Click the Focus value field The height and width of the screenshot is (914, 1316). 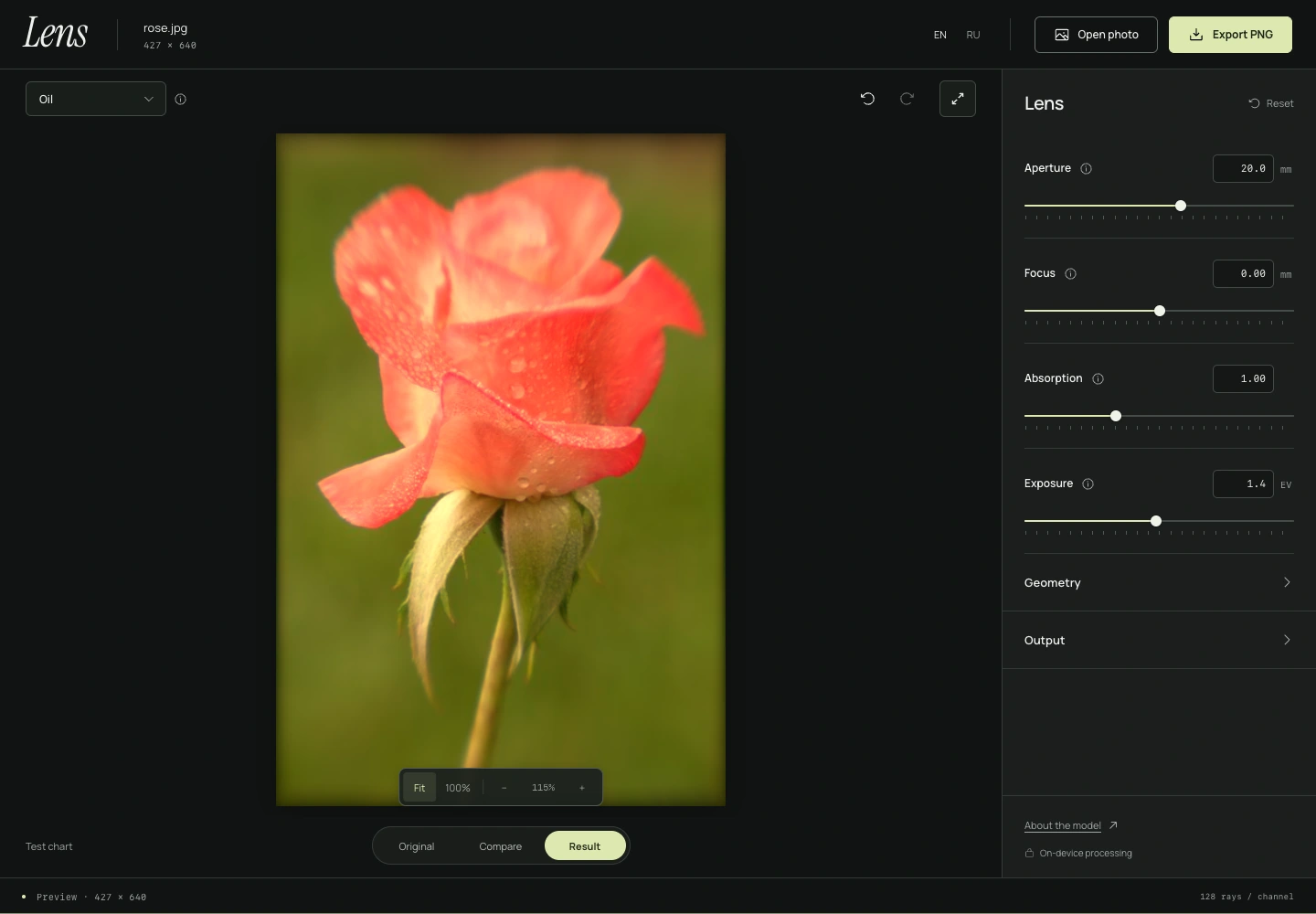point(1243,273)
